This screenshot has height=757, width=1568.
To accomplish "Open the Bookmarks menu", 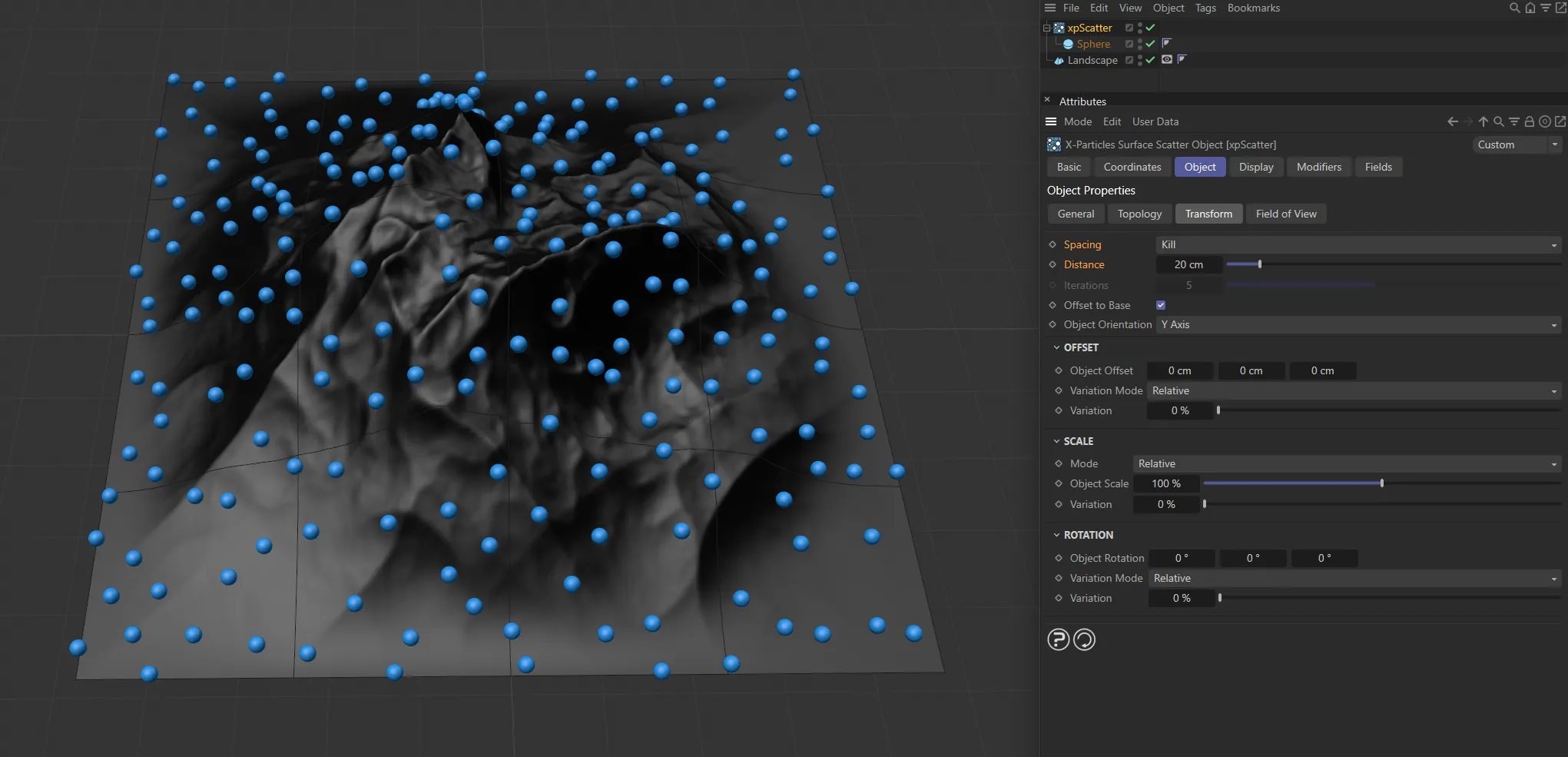I will point(1253,8).
